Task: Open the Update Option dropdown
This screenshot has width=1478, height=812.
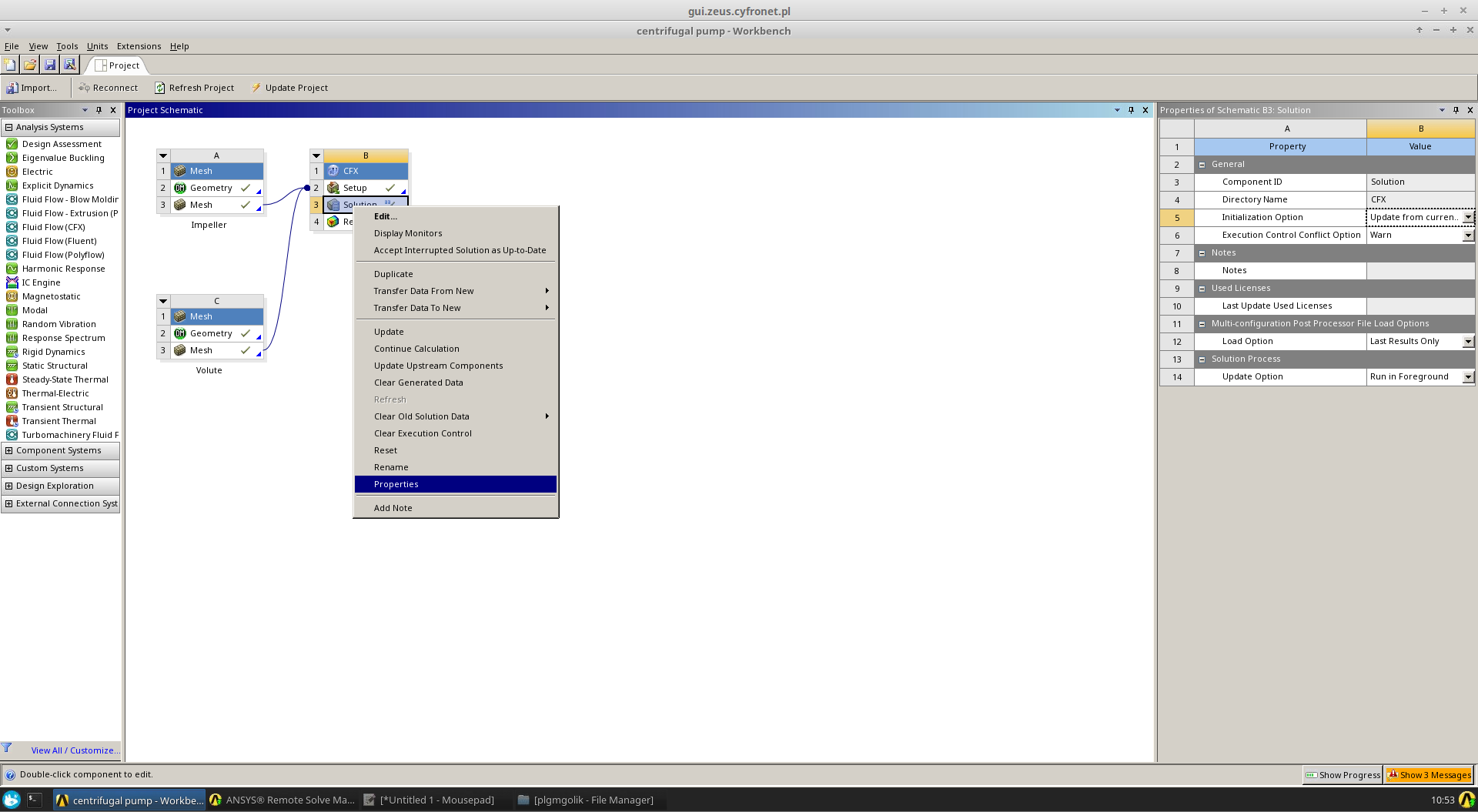Action: (1468, 377)
